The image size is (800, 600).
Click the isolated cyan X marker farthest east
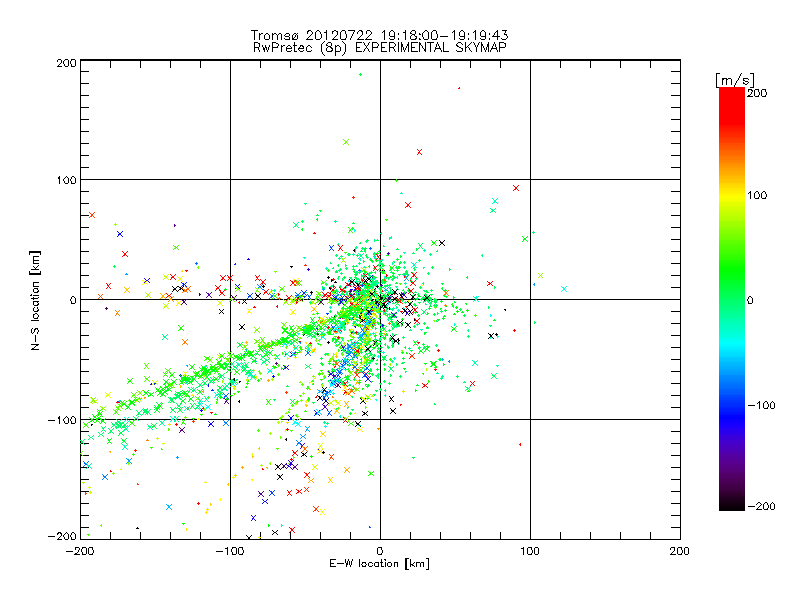[x=564, y=289]
